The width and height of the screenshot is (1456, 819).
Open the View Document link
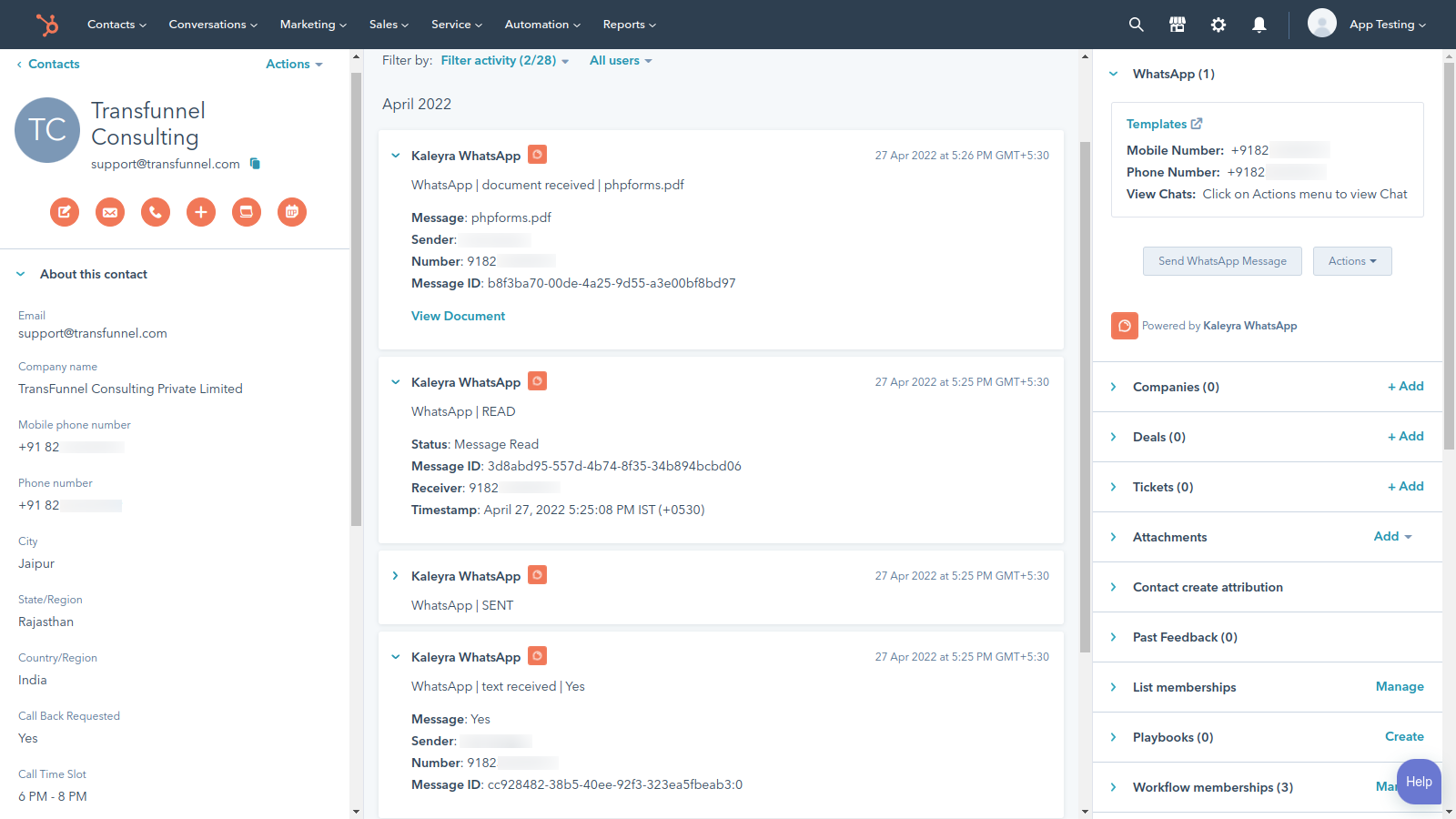point(458,316)
